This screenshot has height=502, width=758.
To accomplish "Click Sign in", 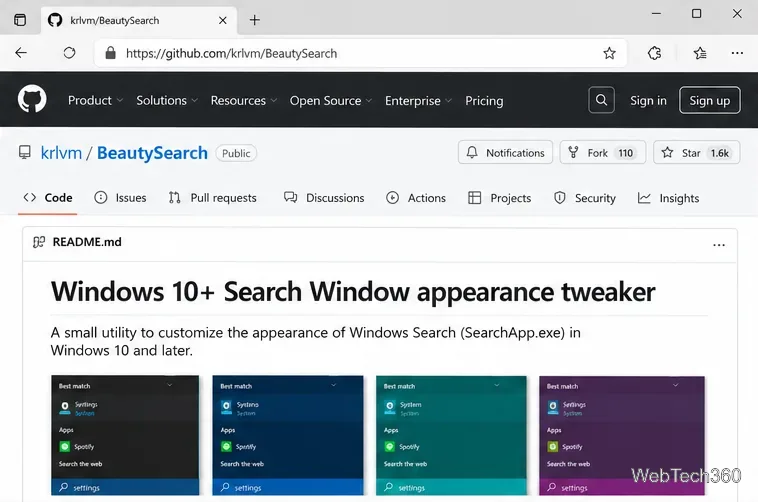I will [x=648, y=100].
